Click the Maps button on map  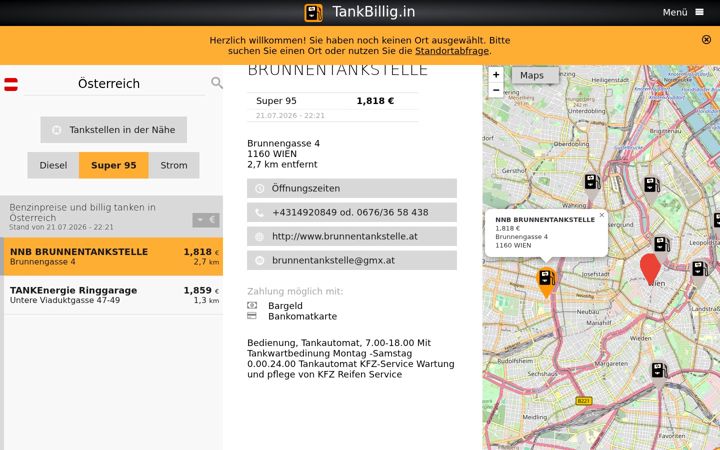pos(535,75)
